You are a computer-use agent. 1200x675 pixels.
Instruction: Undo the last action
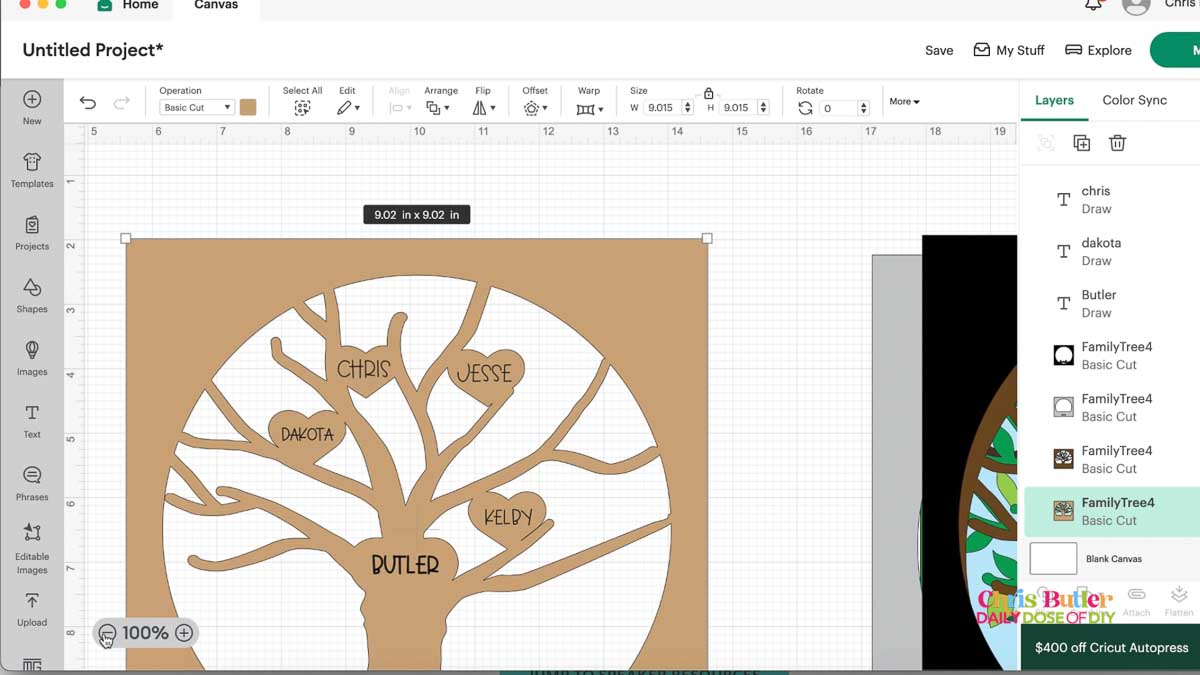coord(88,103)
